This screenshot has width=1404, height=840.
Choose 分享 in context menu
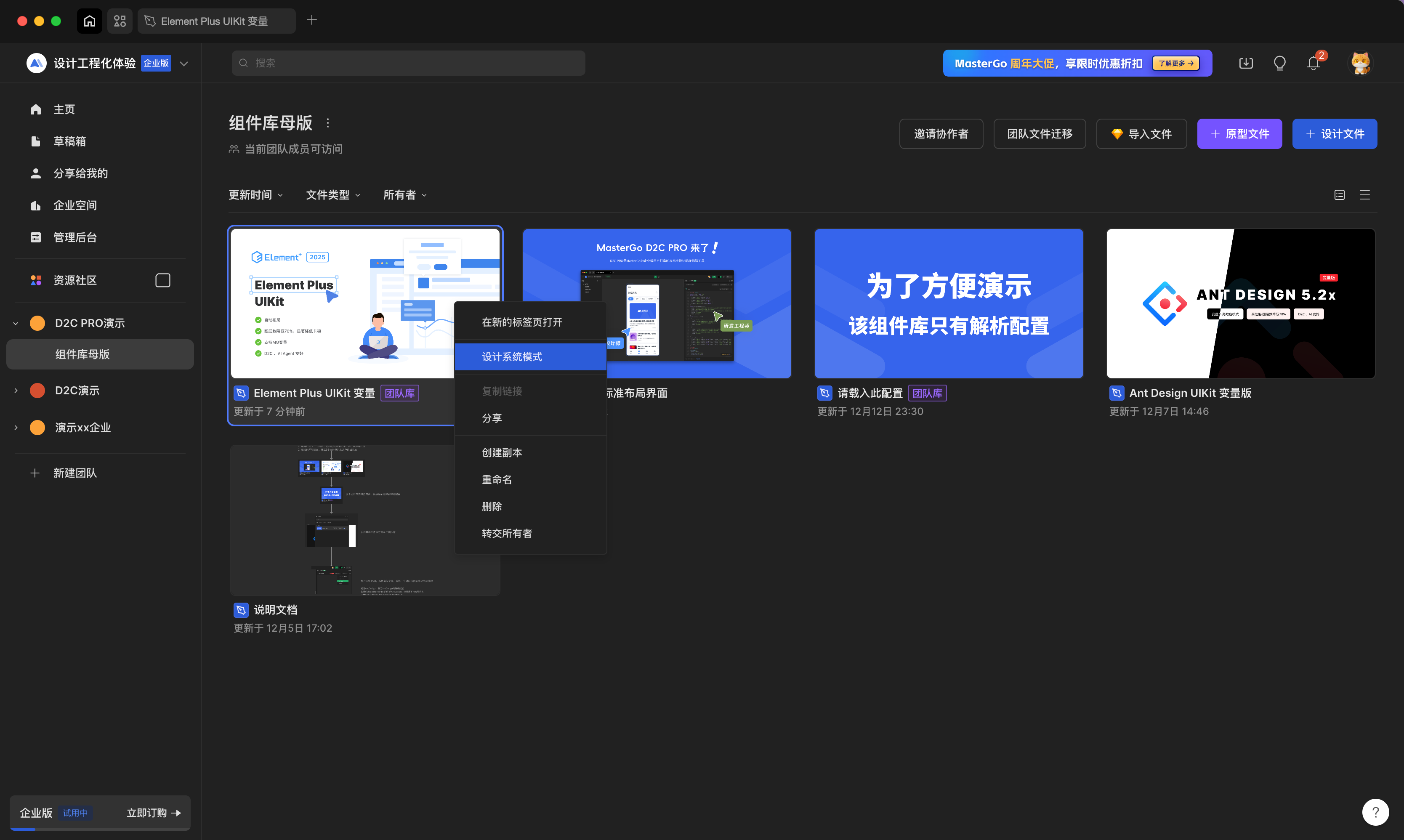pos(530,418)
